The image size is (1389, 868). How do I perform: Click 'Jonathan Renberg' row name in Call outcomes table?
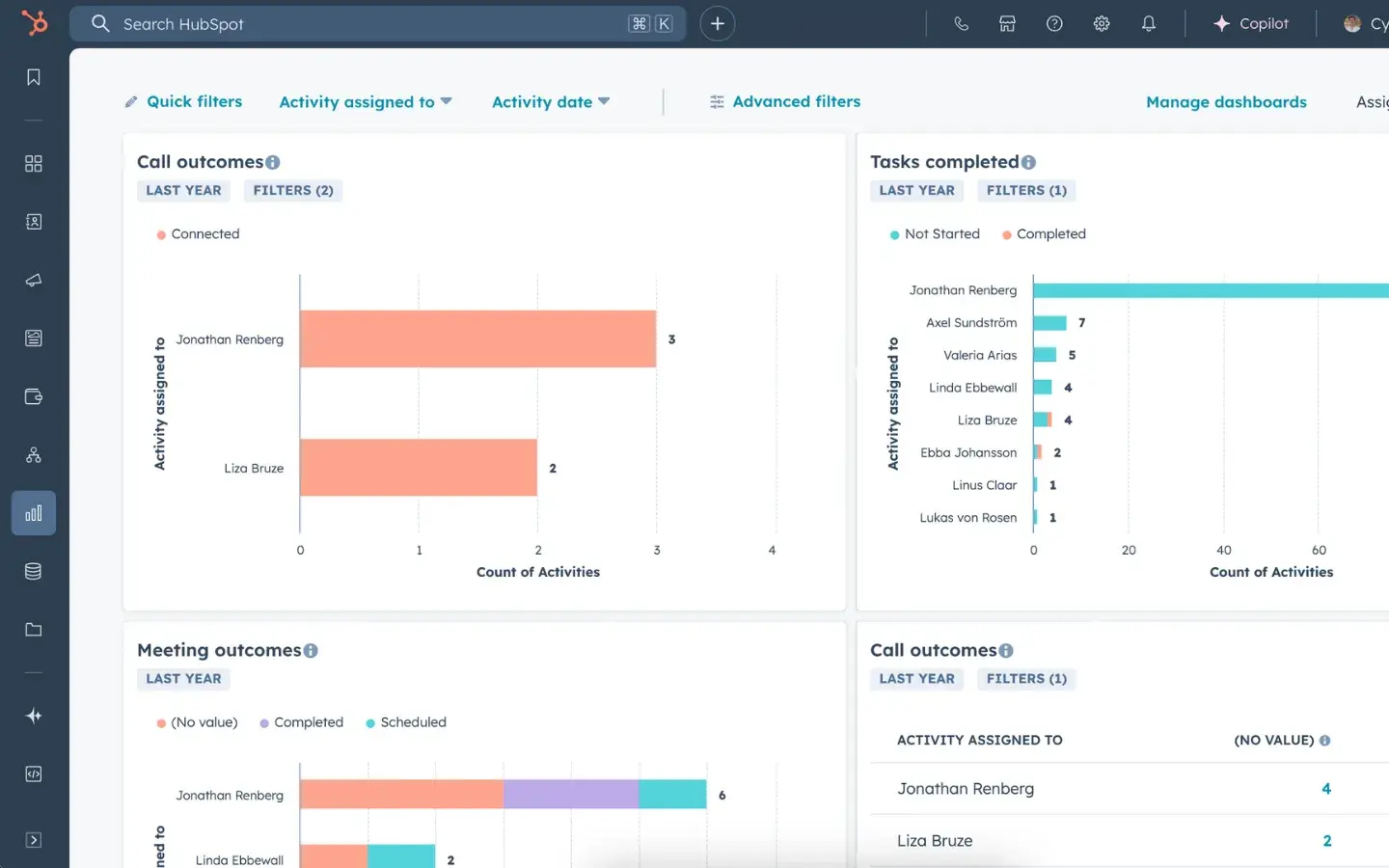[966, 789]
